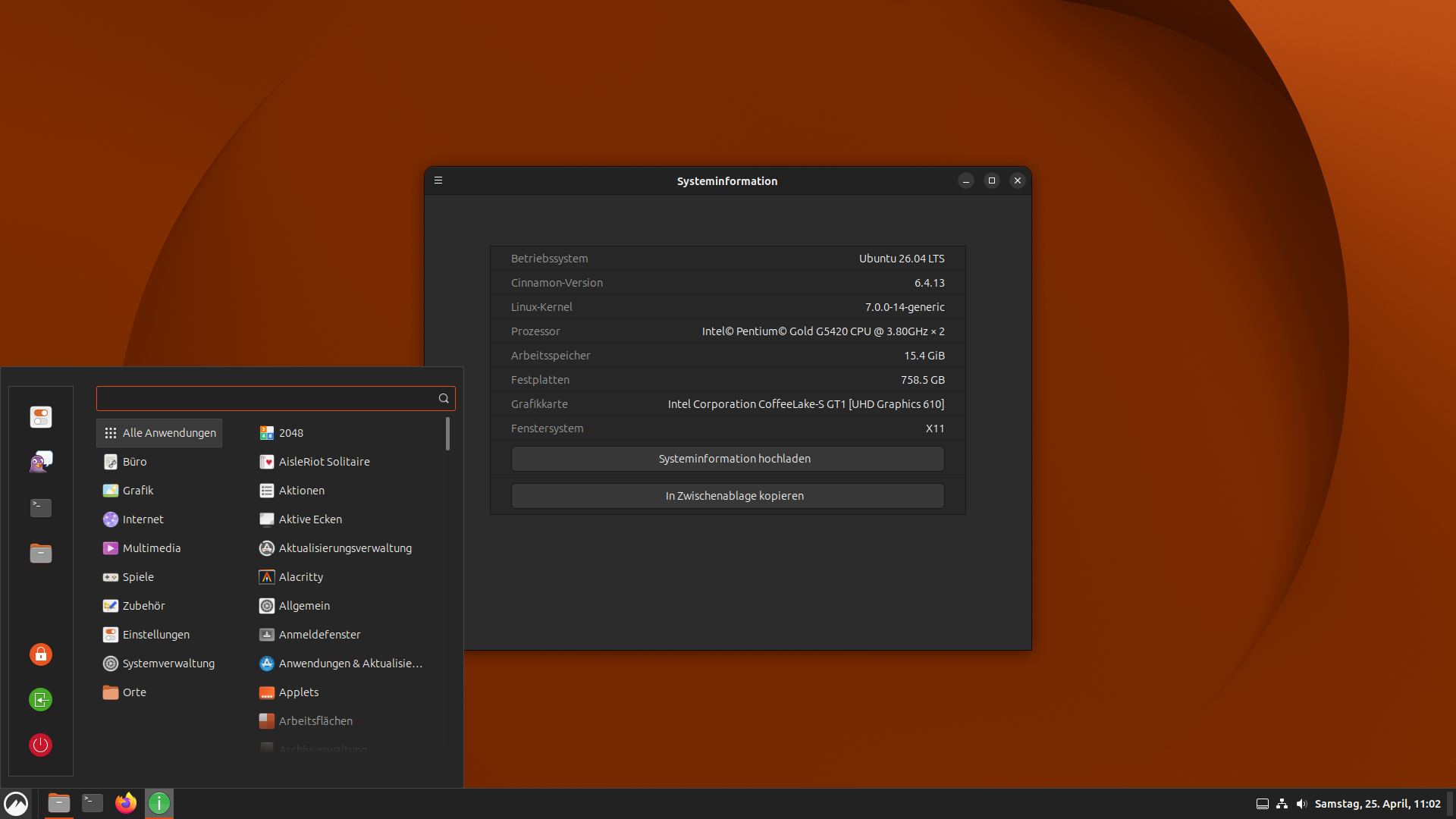The height and width of the screenshot is (819, 1456).
Task: Click In Zwischenablage kopieren button
Action: (x=728, y=496)
